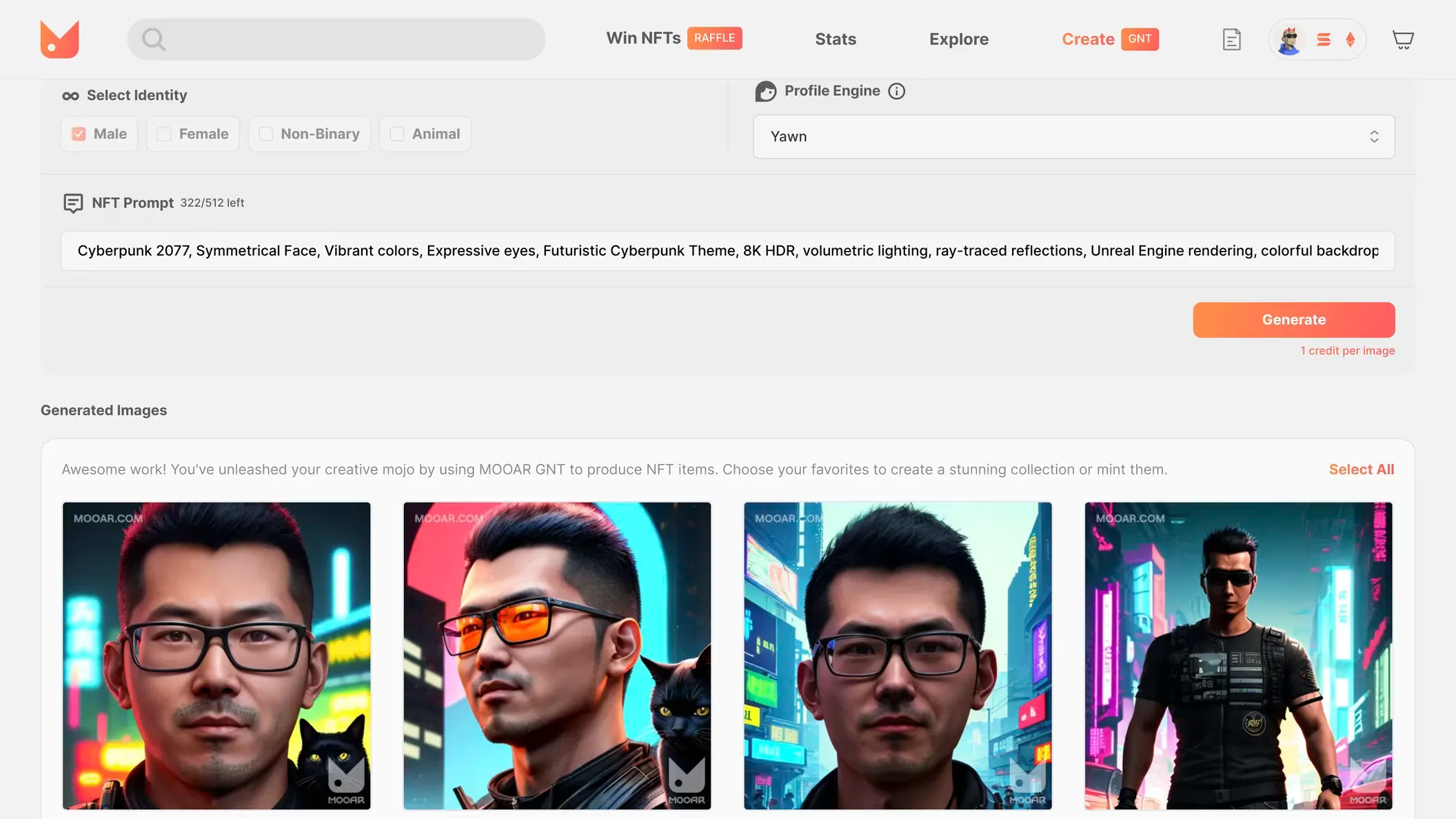This screenshot has width=1456, height=819.
Task: Open the Explore menu item
Action: [x=959, y=39]
